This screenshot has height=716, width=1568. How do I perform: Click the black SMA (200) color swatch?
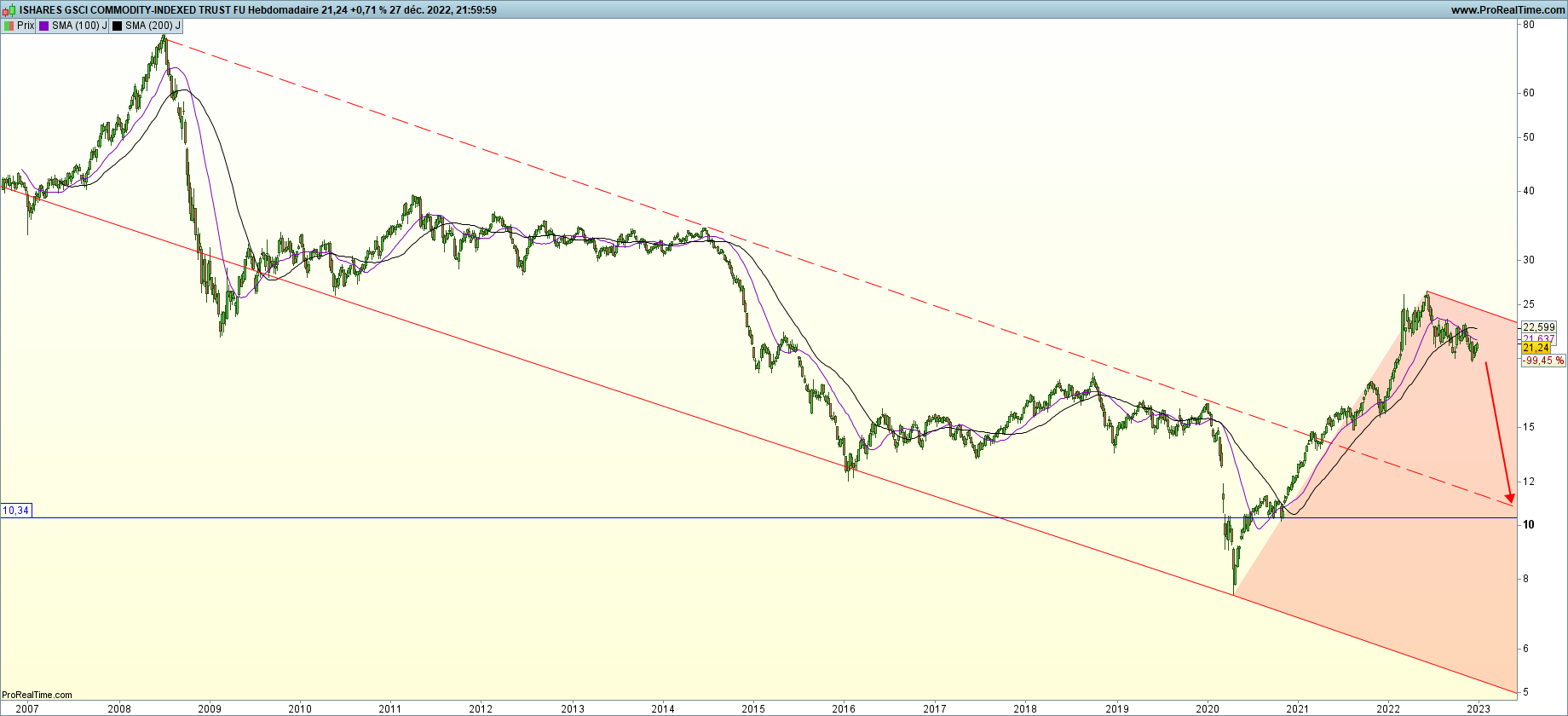coord(117,26)
